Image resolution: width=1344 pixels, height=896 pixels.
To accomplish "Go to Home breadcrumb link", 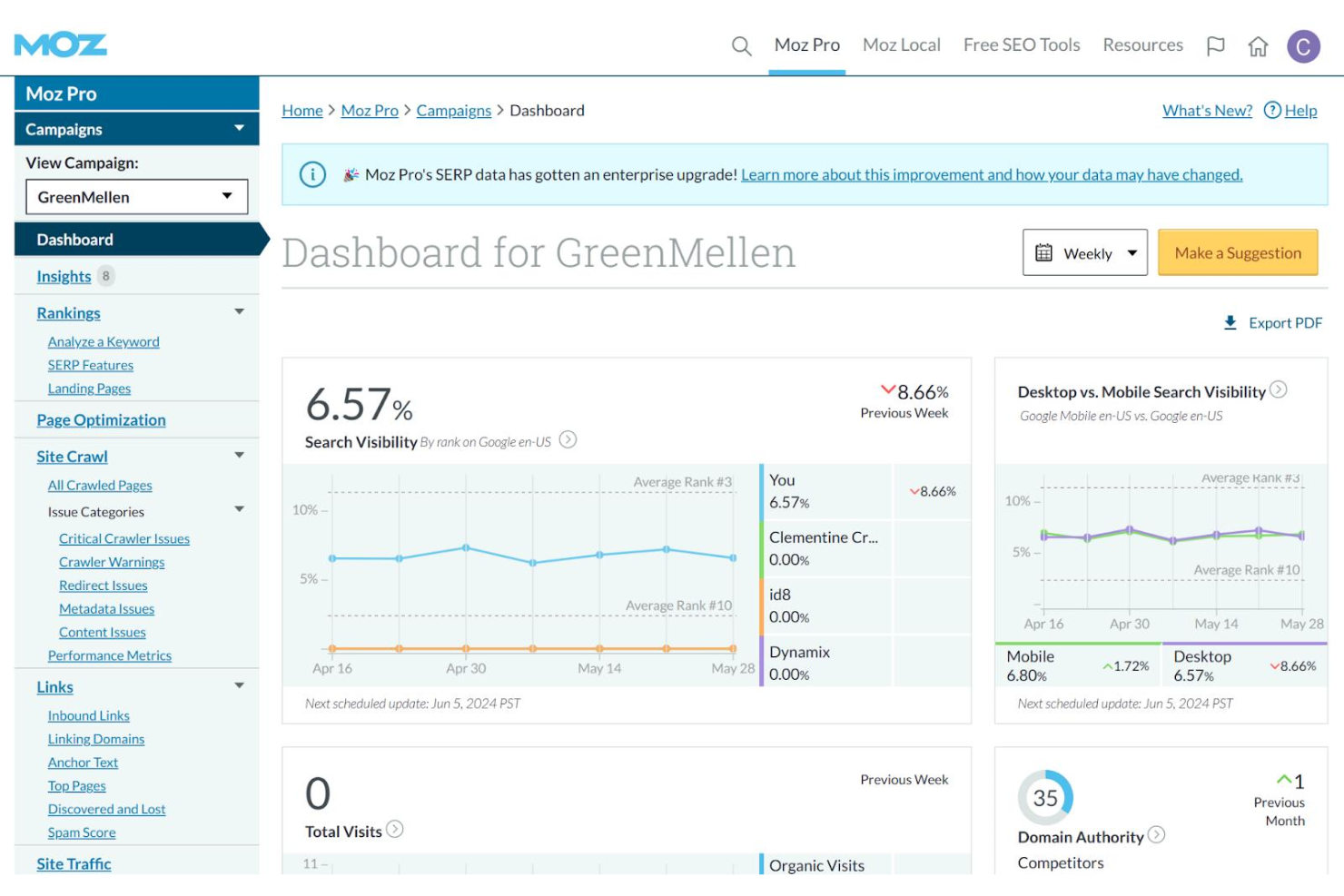I will [x=302, y=110].
